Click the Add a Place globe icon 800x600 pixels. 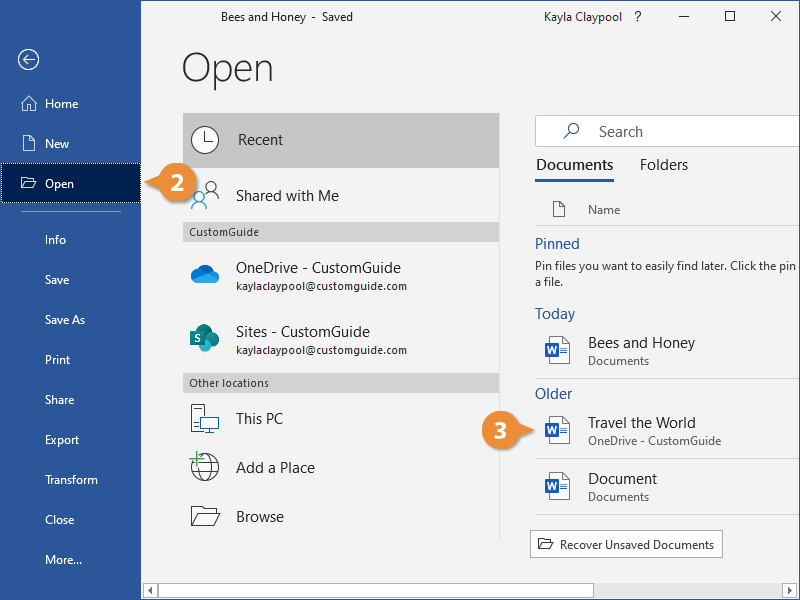pyautogui.click(x=205, y=467)
